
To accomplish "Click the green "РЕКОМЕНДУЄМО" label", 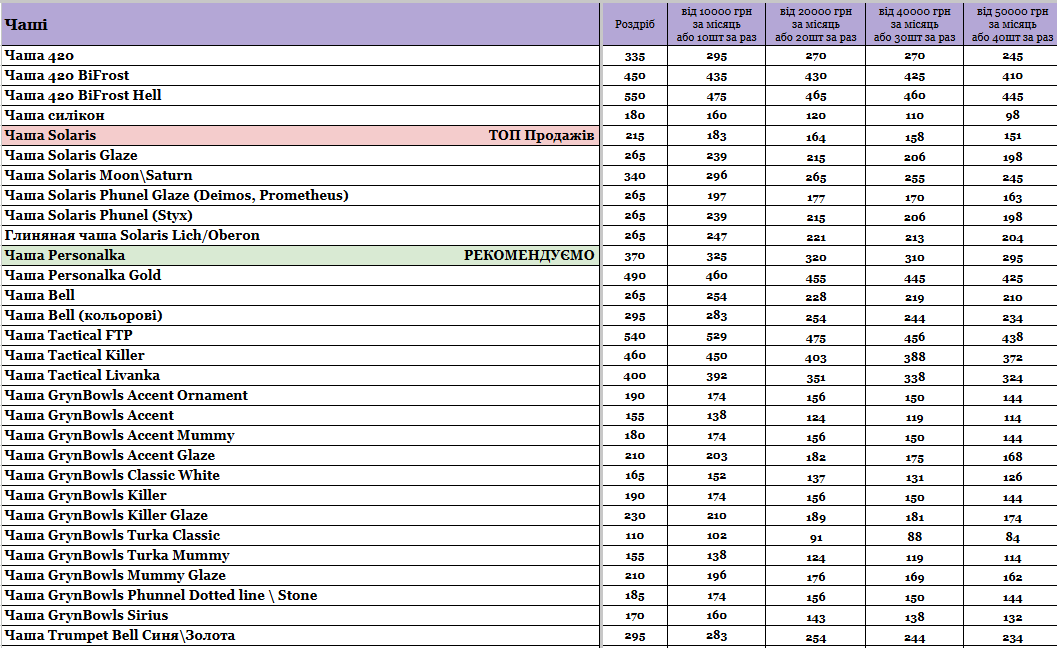I will pos(529,256).
